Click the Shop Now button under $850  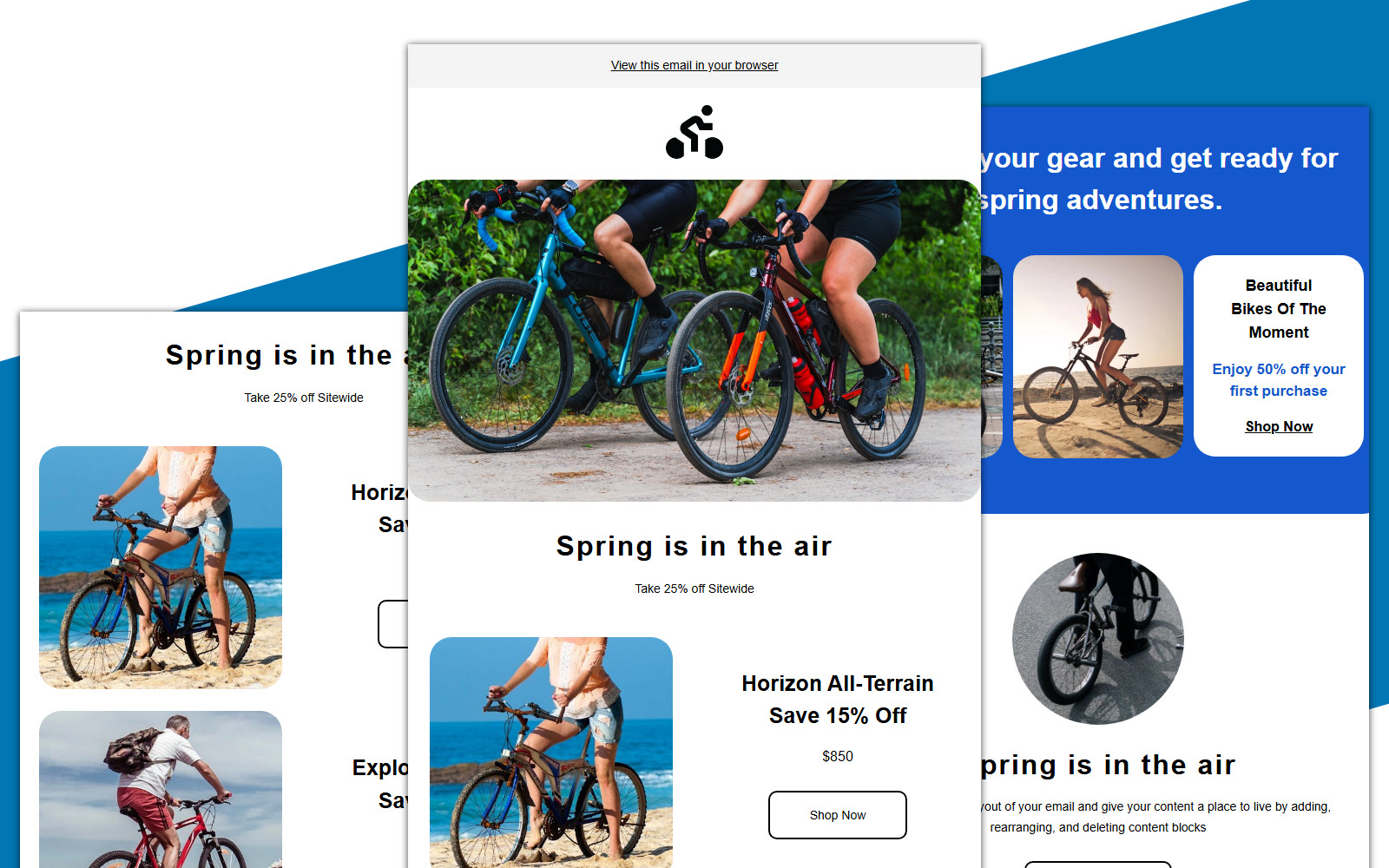[838, 815]
